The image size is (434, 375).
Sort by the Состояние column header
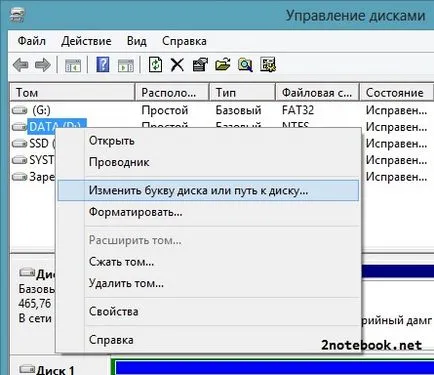[397, 92]
